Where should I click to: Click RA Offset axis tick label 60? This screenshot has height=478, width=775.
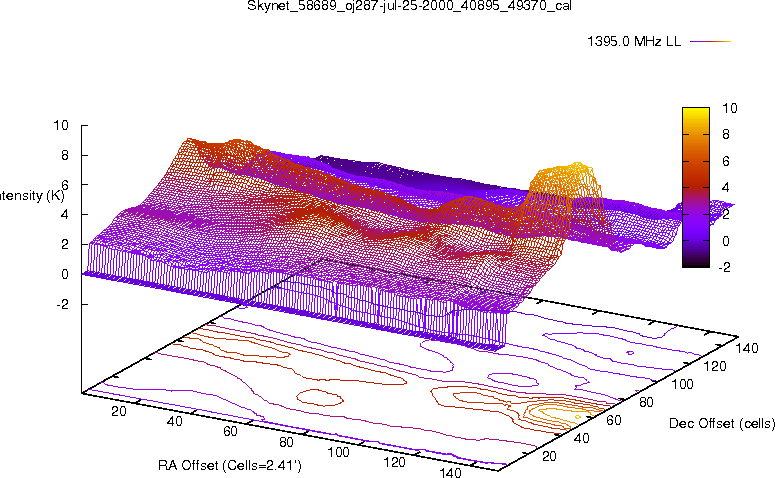click(x=230, y=432)
